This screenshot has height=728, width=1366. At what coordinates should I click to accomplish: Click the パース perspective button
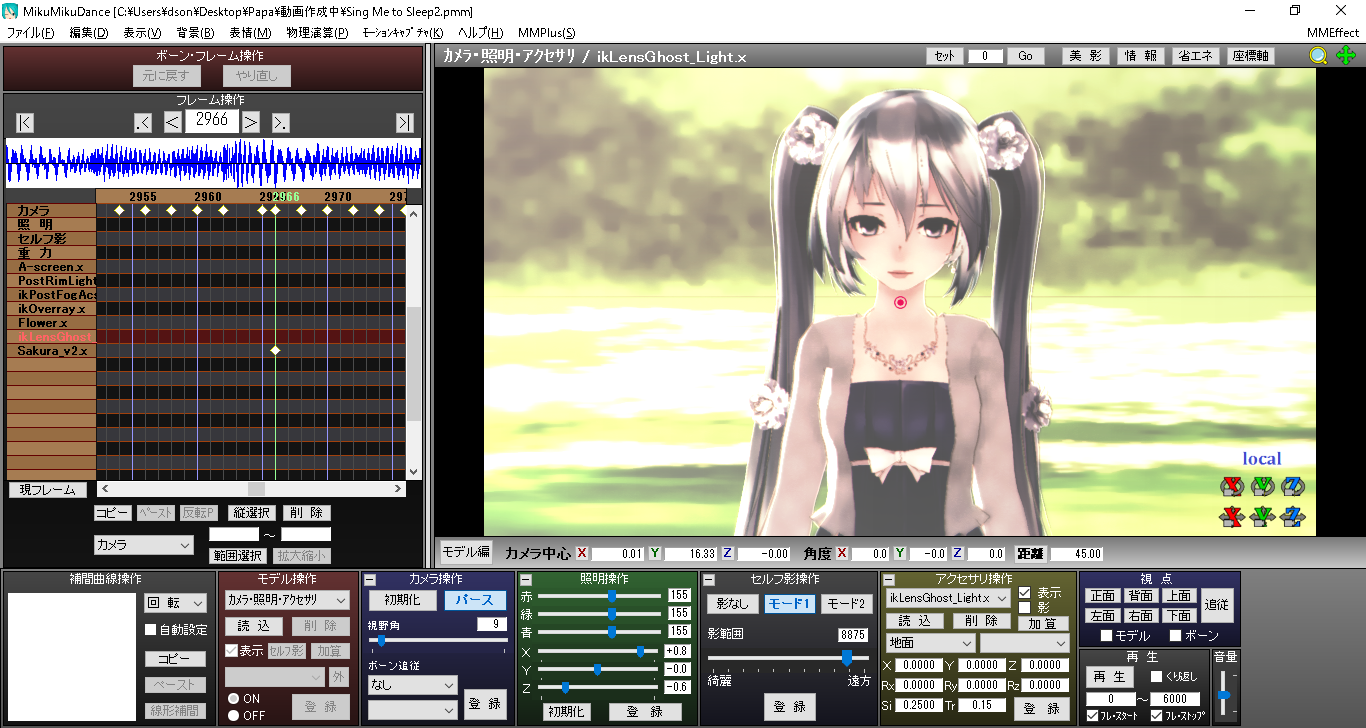(x=475, y=600)
